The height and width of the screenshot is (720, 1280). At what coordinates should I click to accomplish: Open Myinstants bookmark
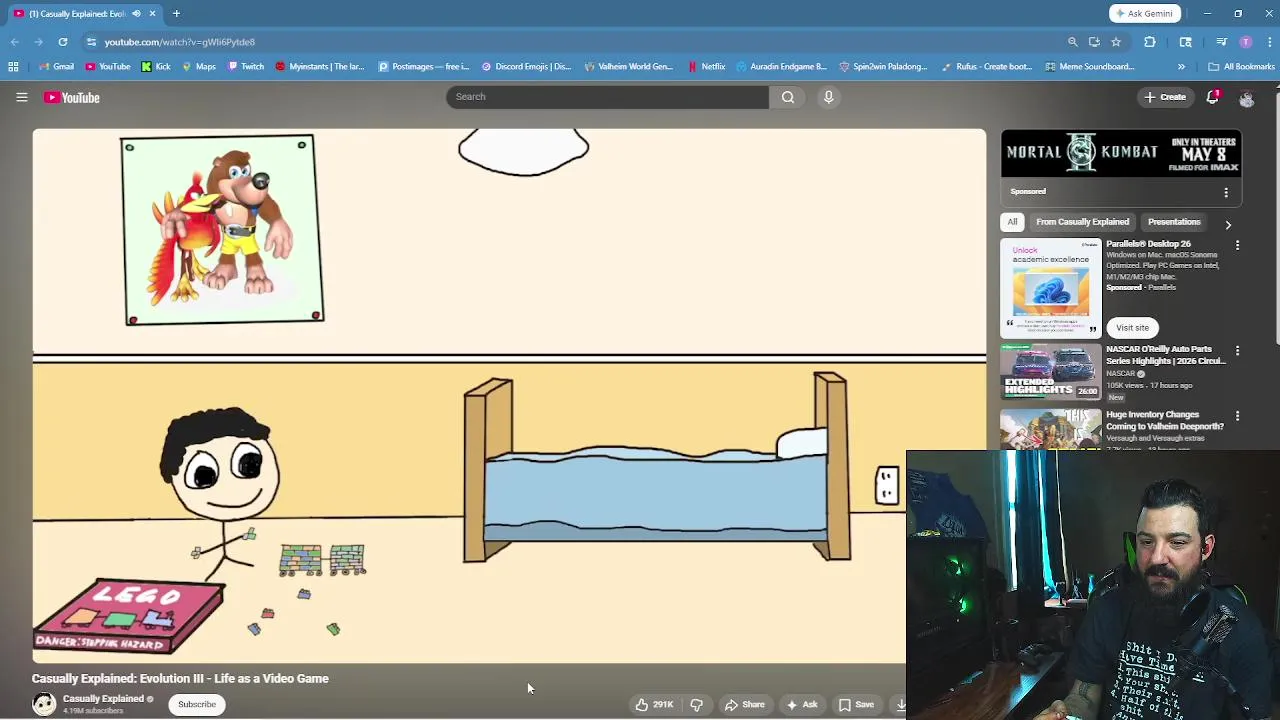click(x=319, y=66)
